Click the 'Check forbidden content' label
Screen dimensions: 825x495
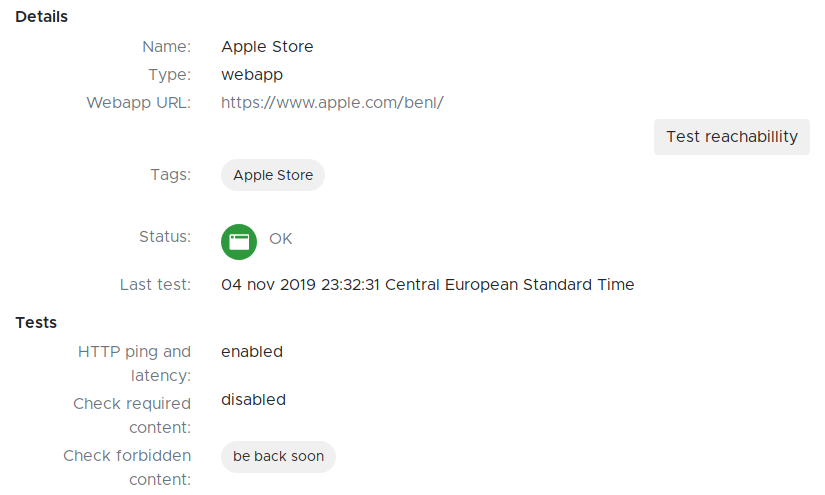point(127,467)
